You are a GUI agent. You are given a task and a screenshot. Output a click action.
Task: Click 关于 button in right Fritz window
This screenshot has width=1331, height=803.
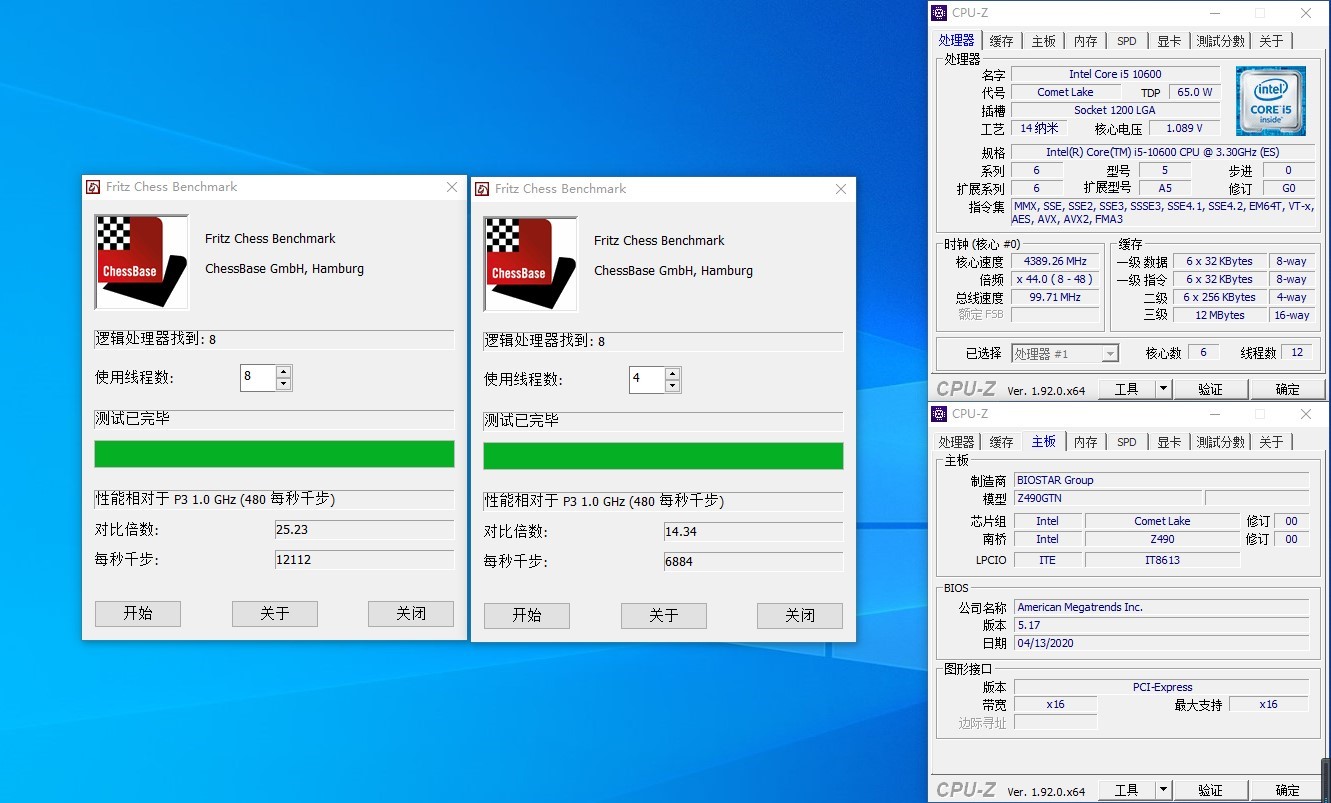pyautogui.click(x=664, y=616)
